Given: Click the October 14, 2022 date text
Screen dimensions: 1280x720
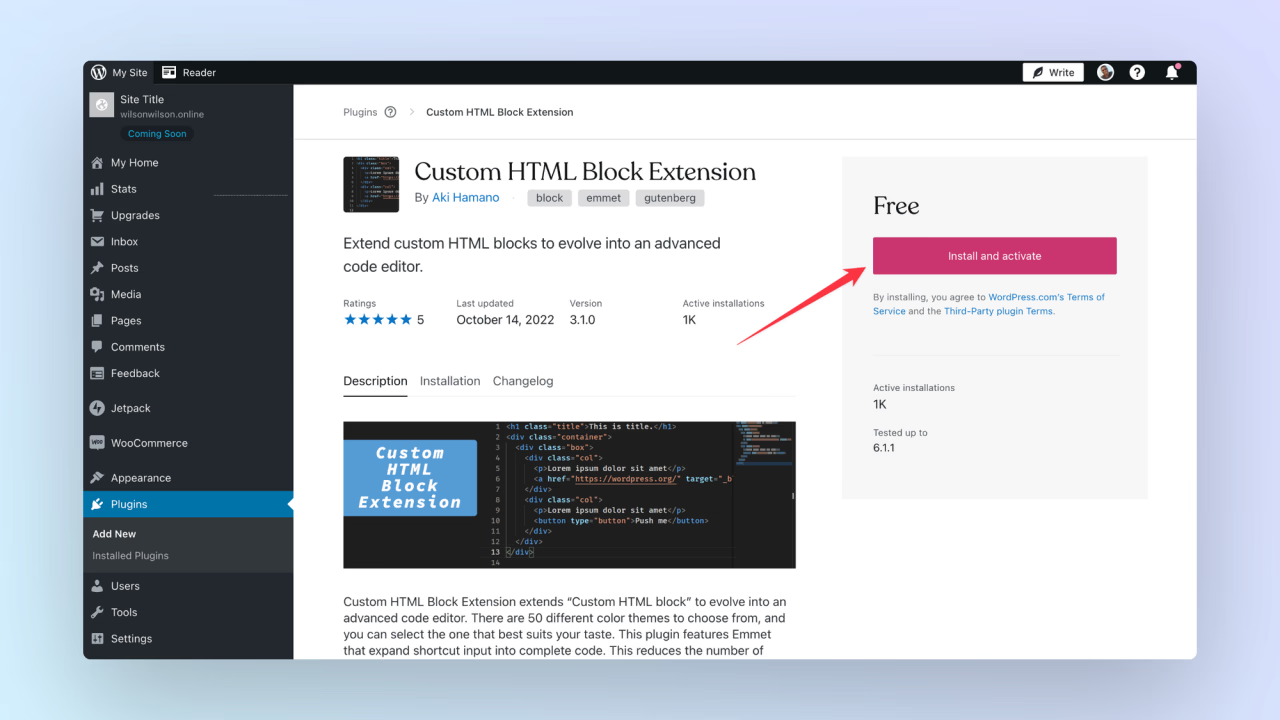Looking at the screenshot, I should (505, 320).
